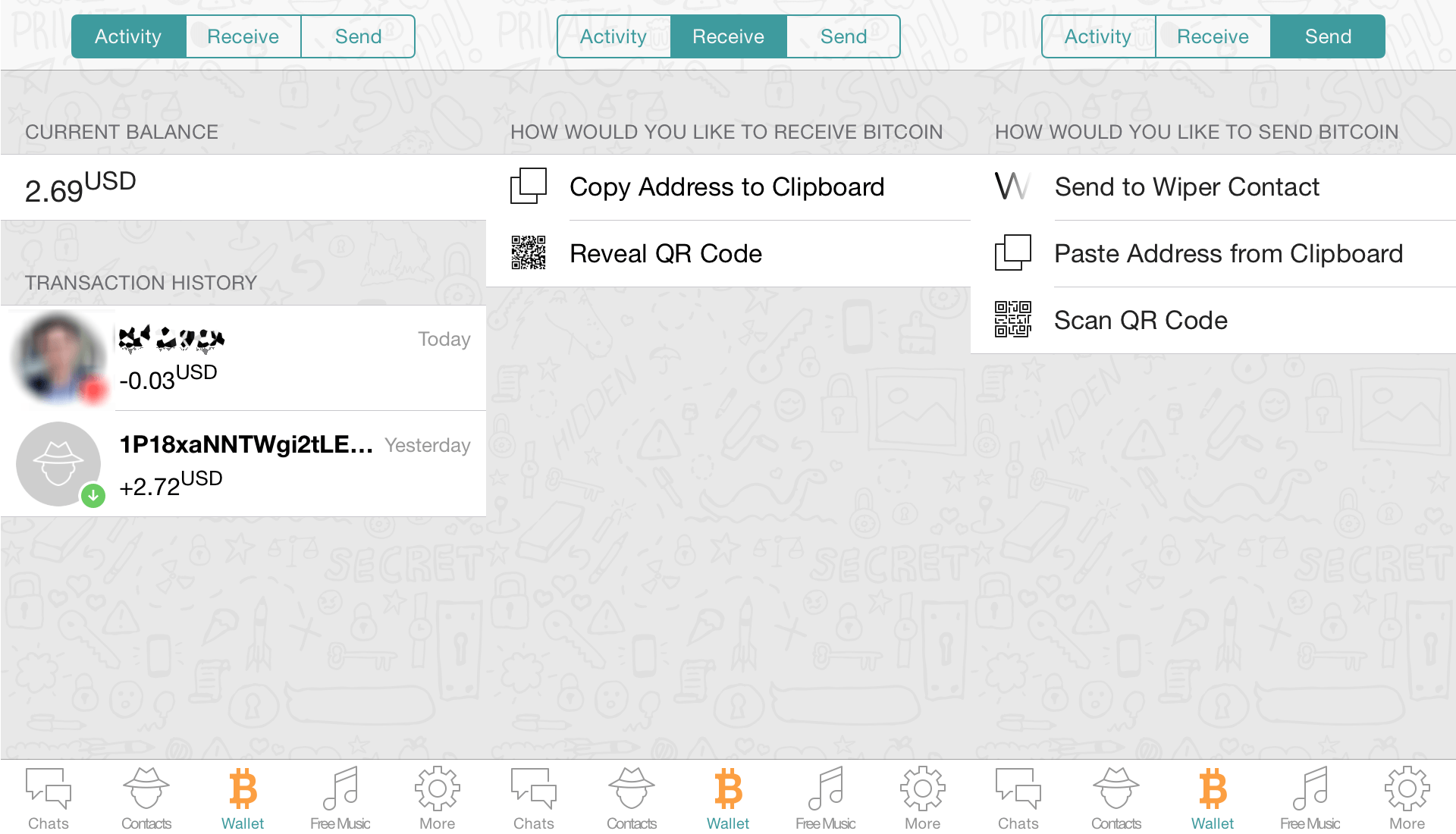Open Free Music in the left panel

(x=340, y=798)
